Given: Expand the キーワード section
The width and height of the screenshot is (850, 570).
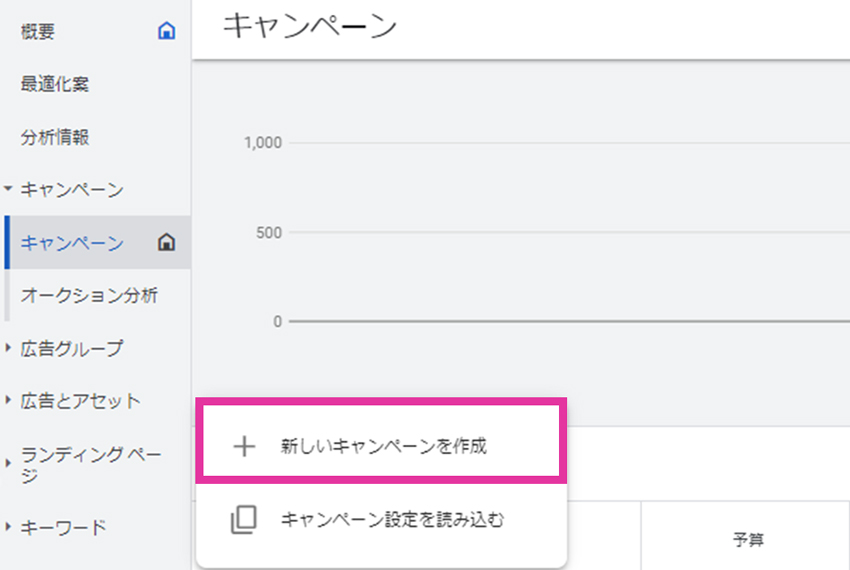Looking at the screenshot, I should pyautogui.click(x=8, y=526).
